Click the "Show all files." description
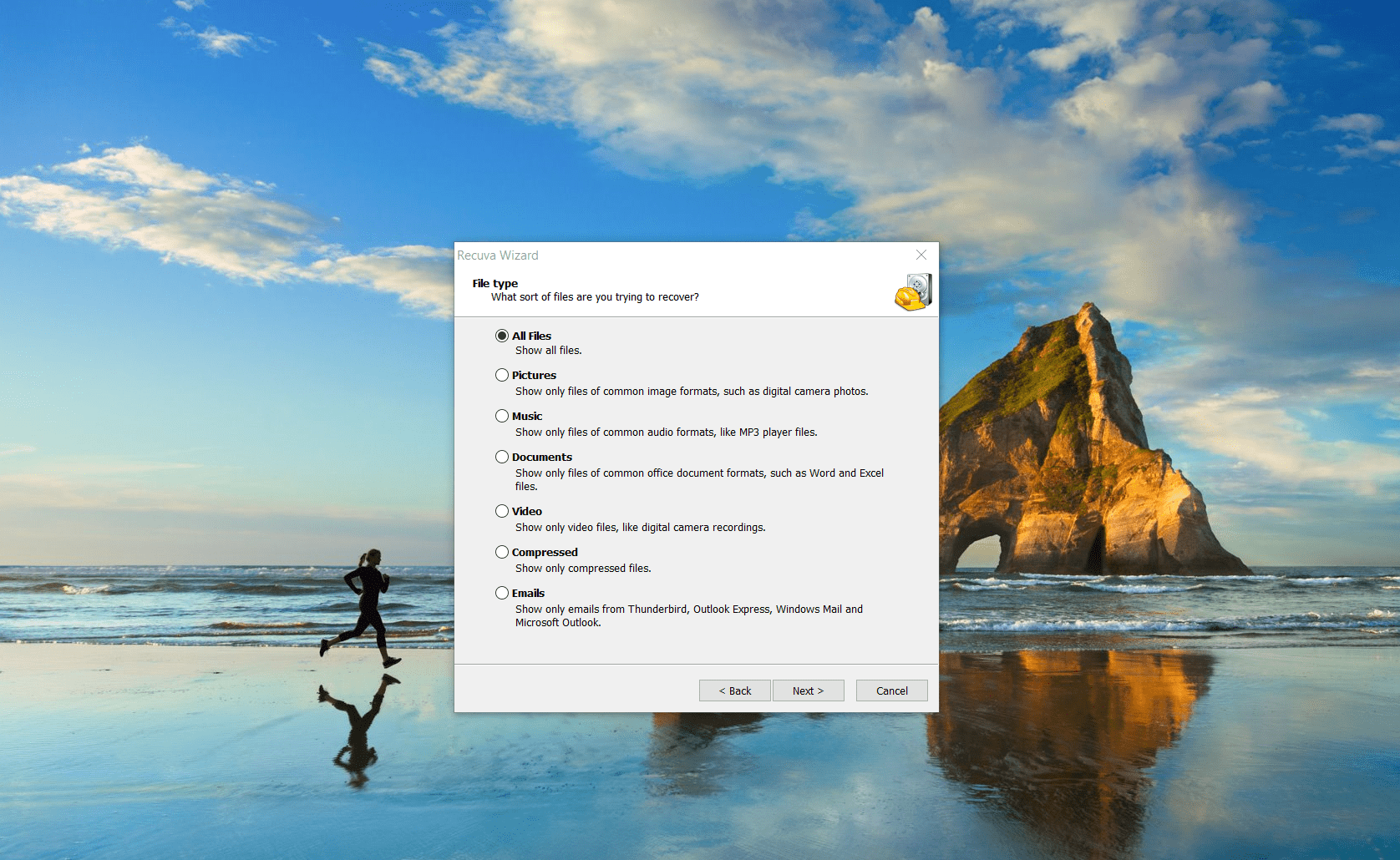 pos(548,351)
